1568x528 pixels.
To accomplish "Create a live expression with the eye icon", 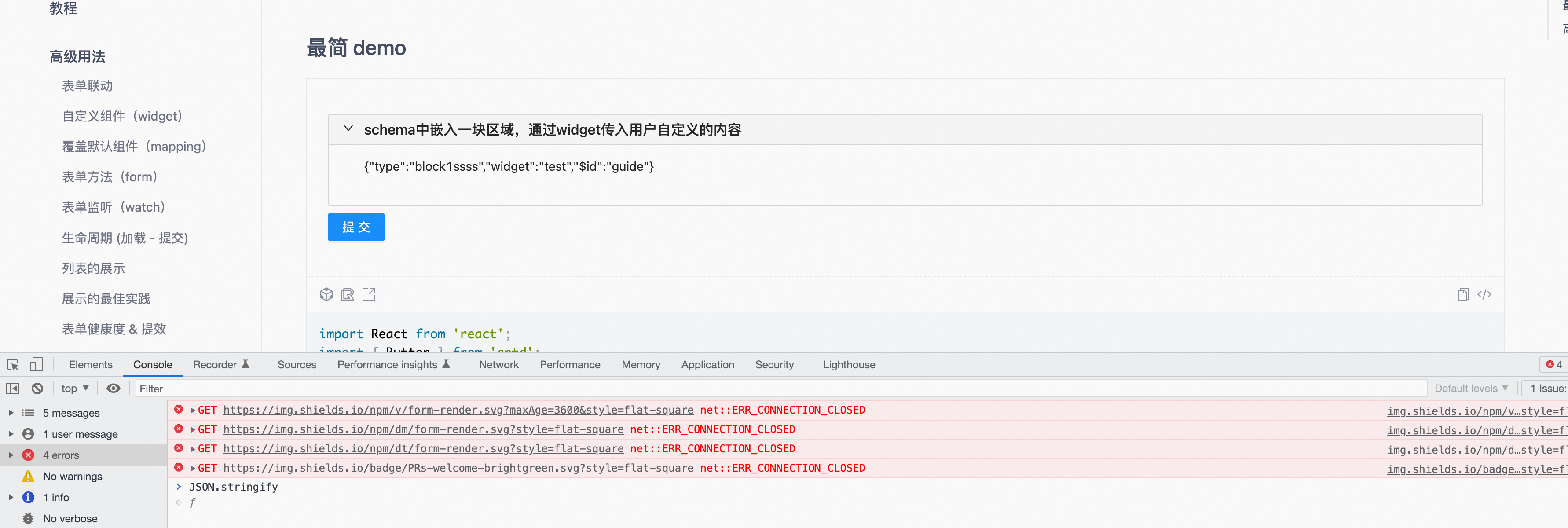I will [113, 388].
